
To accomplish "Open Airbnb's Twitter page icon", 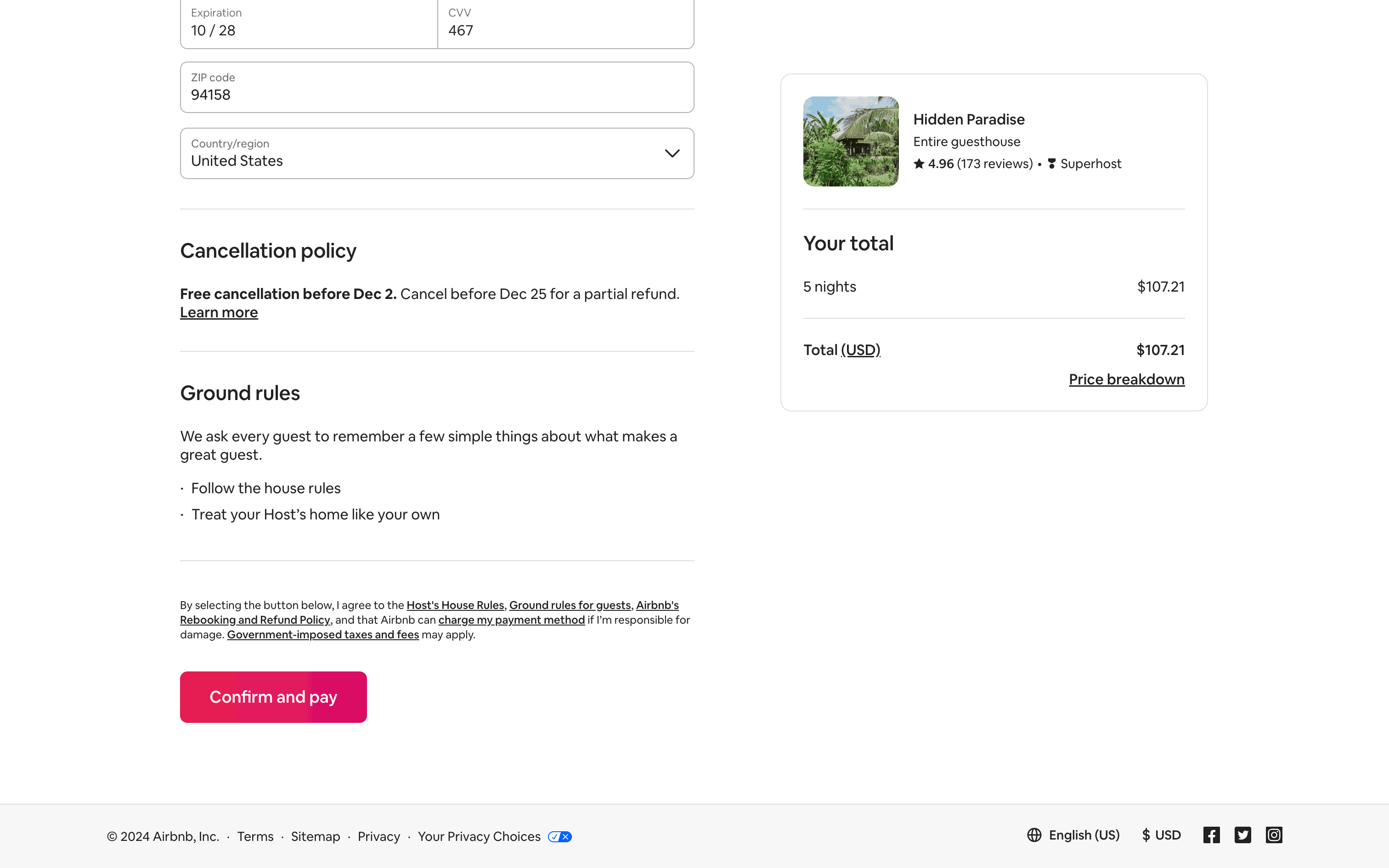I will (x=1242, y=835).
